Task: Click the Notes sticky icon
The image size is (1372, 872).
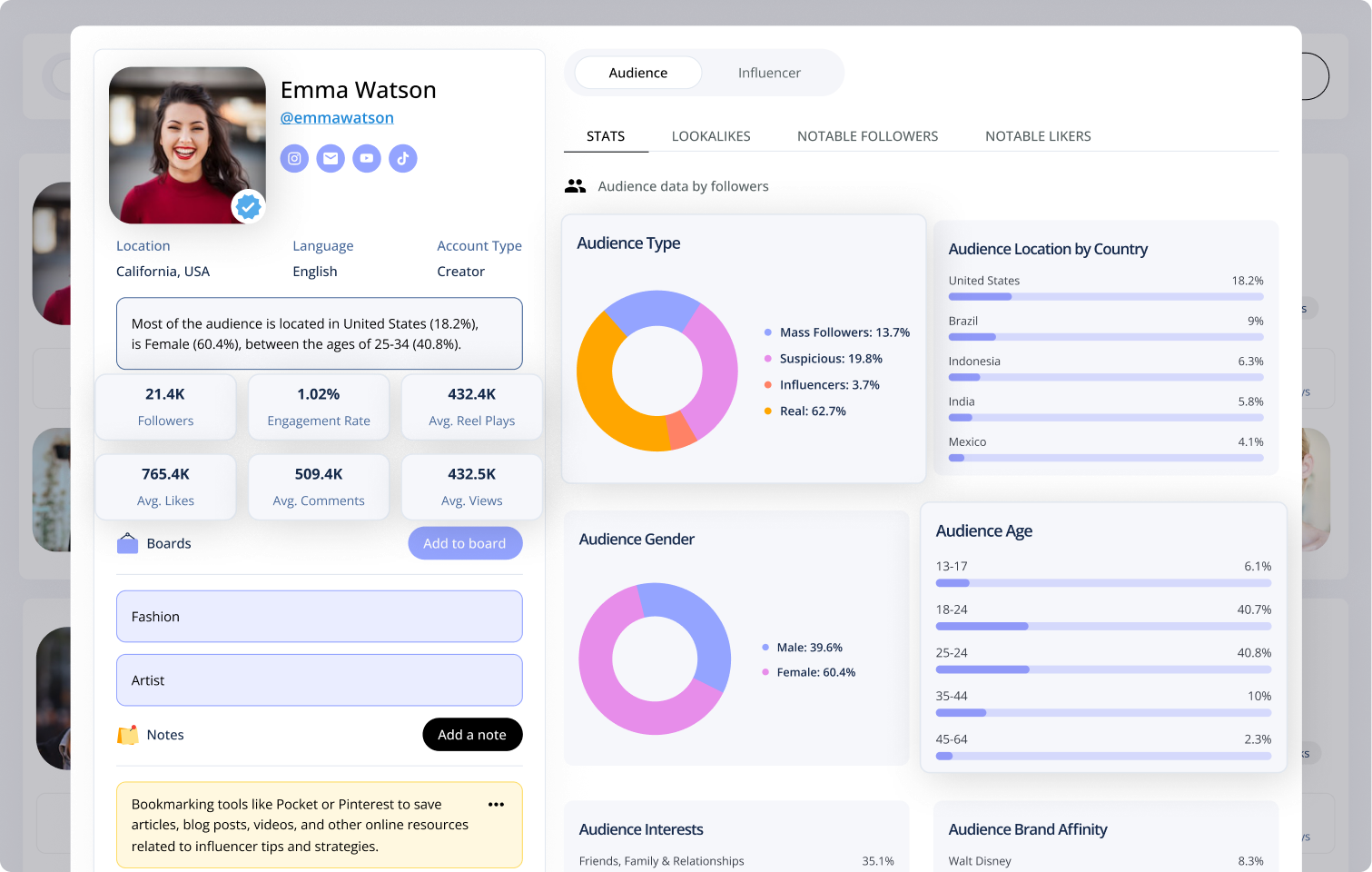Action: pos(127,735)
